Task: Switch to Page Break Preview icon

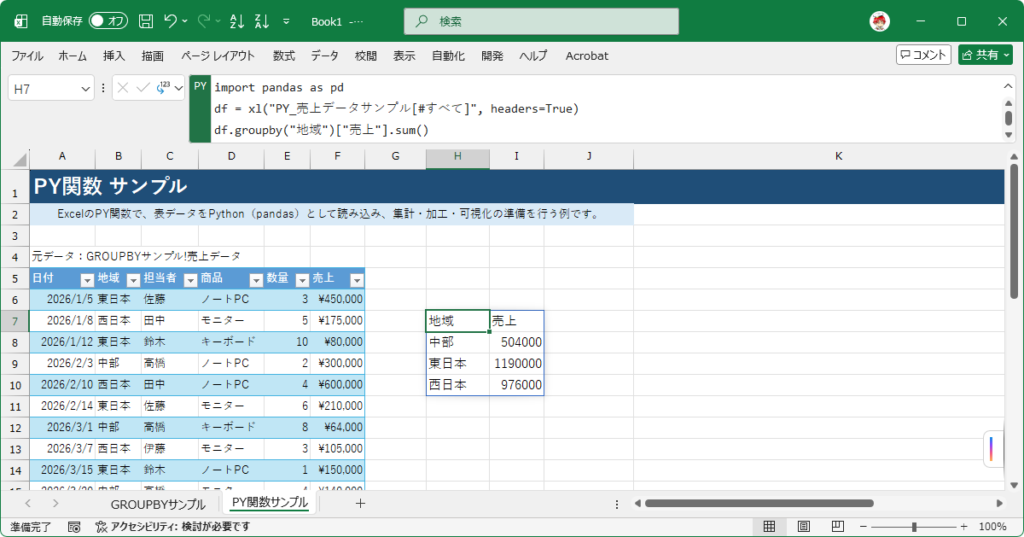Action: tap(837, 526)
